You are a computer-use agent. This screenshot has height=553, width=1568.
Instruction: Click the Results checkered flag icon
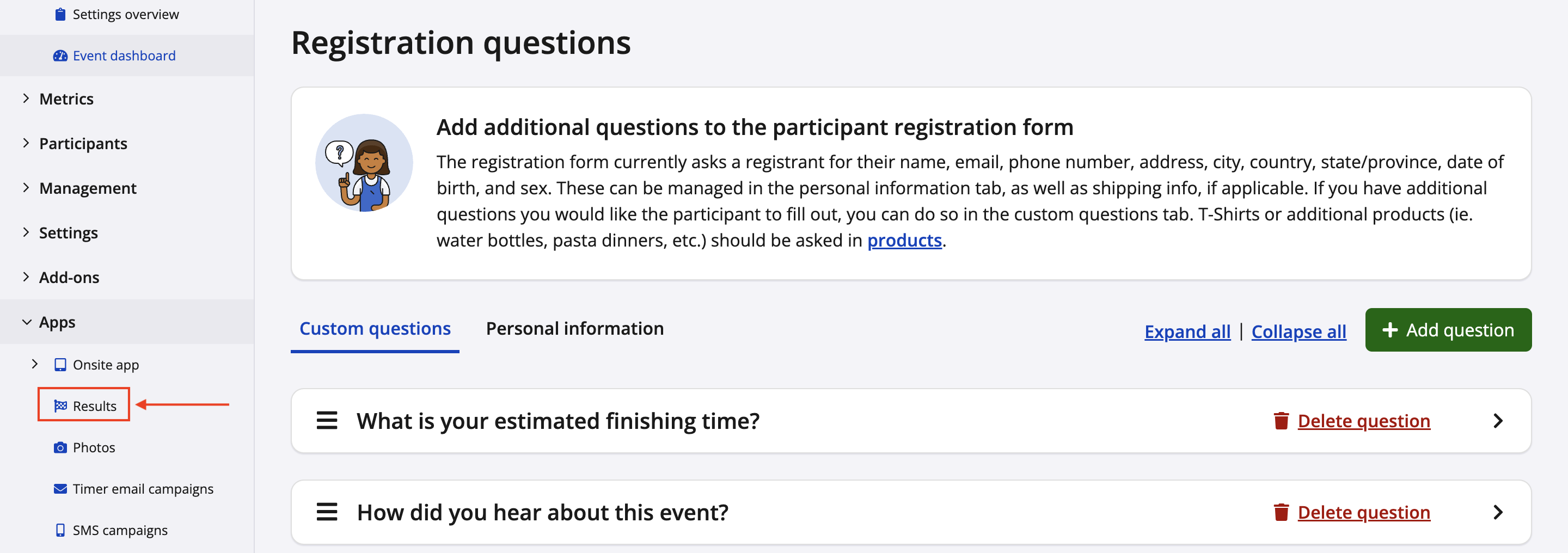60,406
